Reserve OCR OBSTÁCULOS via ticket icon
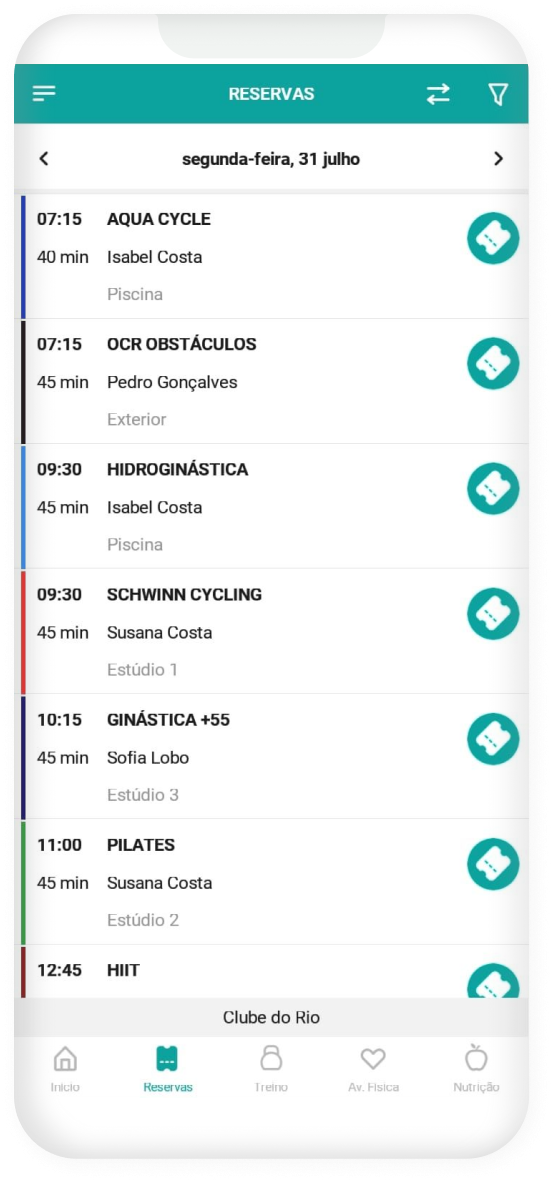Image resolution: width=552 pixels, height=1181 pixels. tap(493, 363)
